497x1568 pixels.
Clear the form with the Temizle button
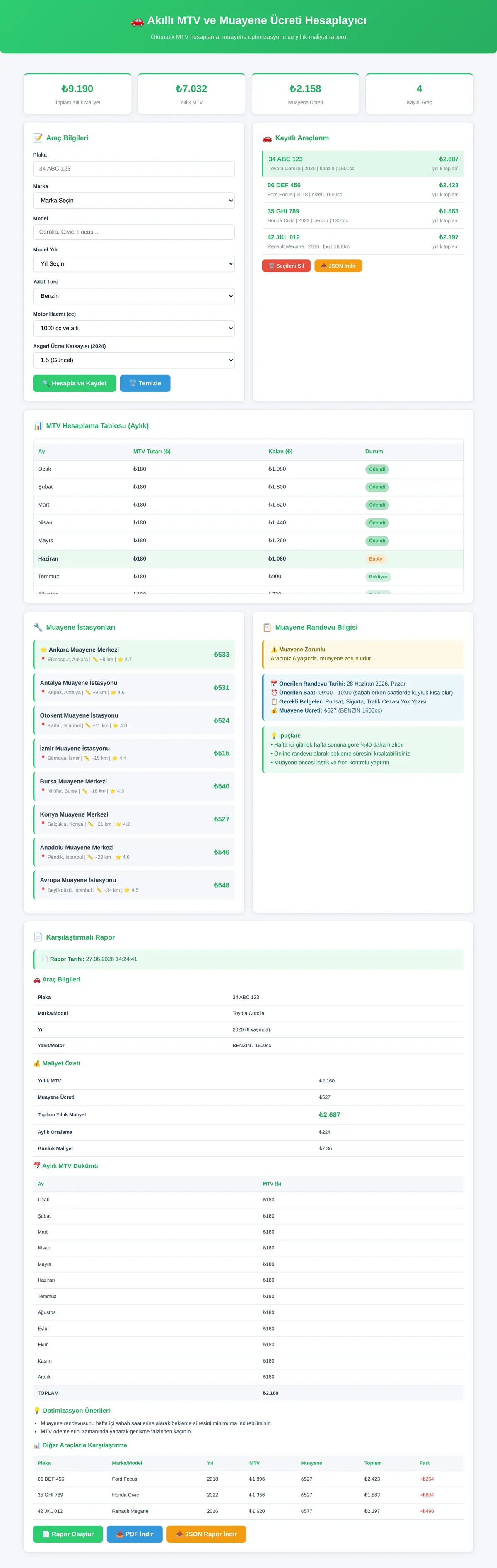pos(145,384)
